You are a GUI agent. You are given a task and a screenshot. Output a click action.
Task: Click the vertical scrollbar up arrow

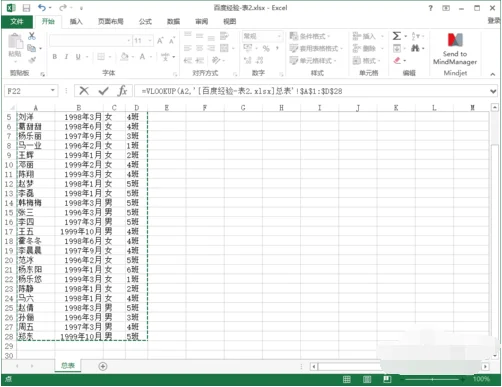pos(495,107)
